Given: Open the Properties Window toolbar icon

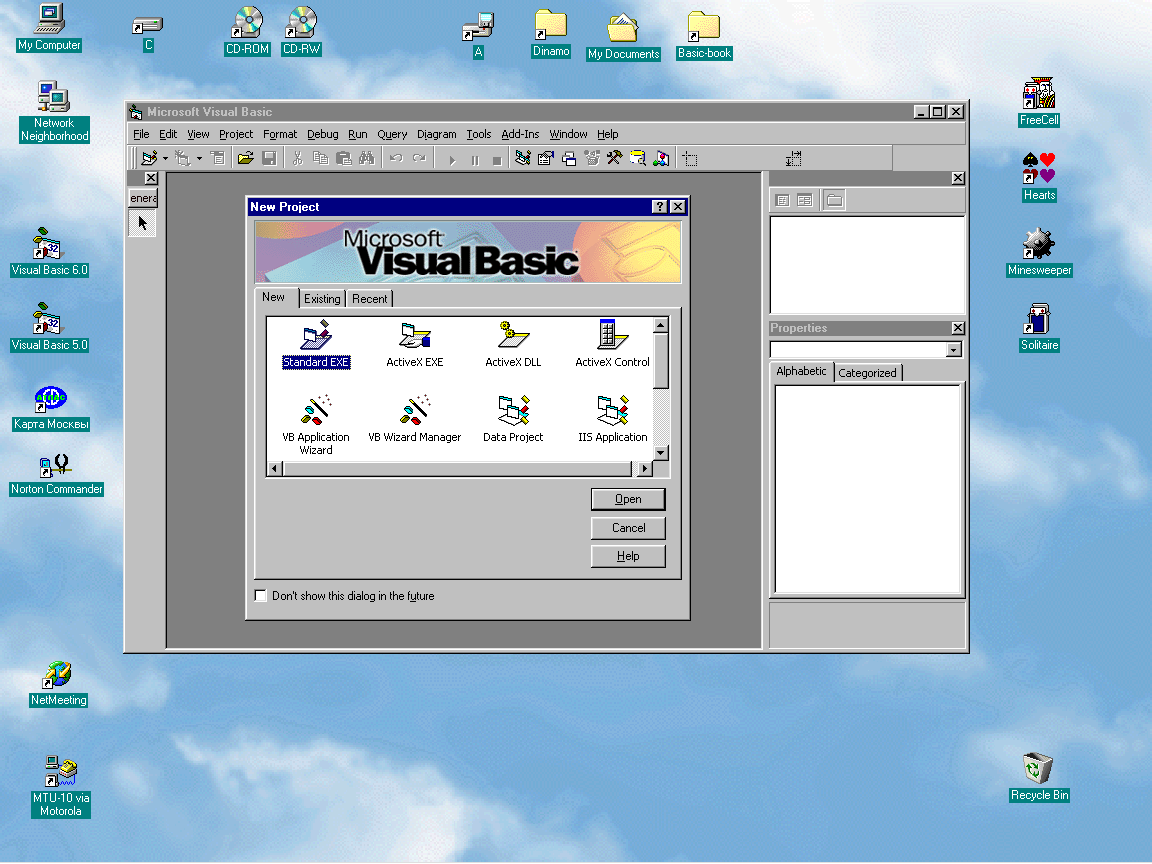Looking at the screenshot, I should point(546,158).
